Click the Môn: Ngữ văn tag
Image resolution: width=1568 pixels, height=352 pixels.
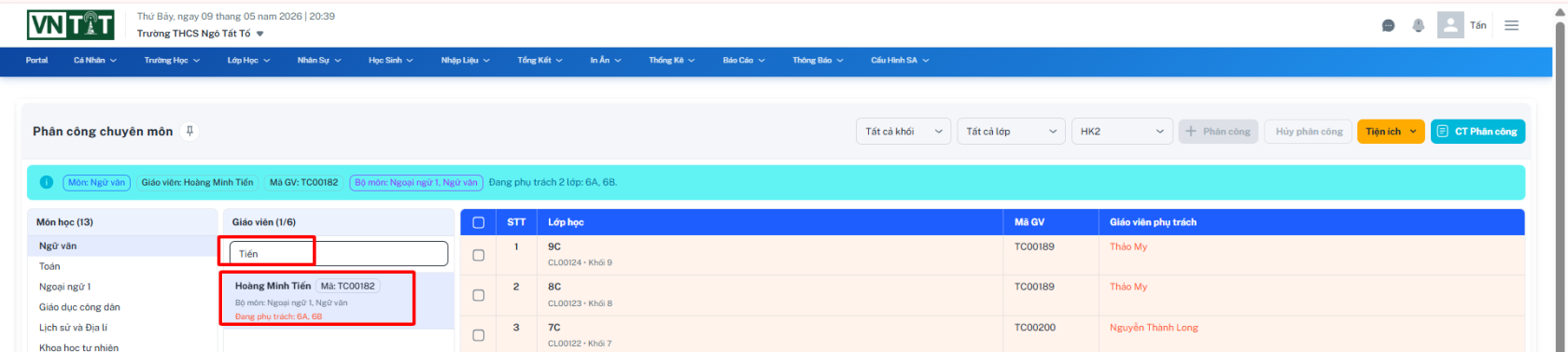96,182
